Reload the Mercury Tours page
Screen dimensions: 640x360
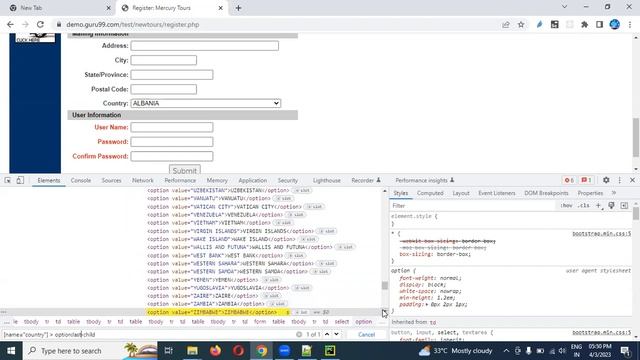pos(40,24)
